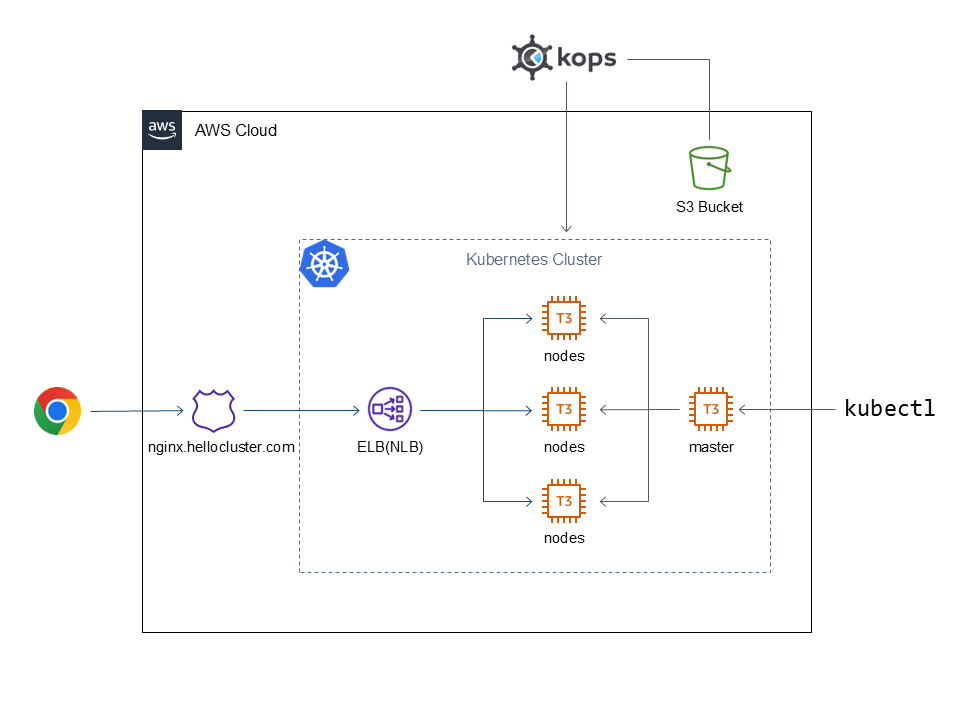
Task: Click the AWS logo badge
Action: [x=162, y=130]
